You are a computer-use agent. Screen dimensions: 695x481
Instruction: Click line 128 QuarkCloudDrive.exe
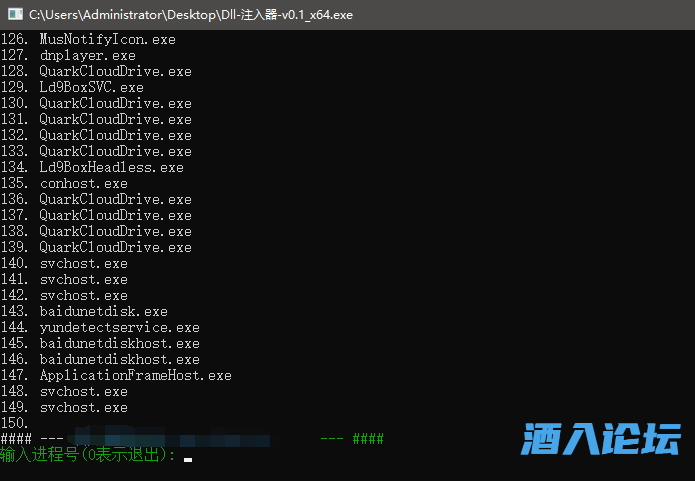coord(115,71)
